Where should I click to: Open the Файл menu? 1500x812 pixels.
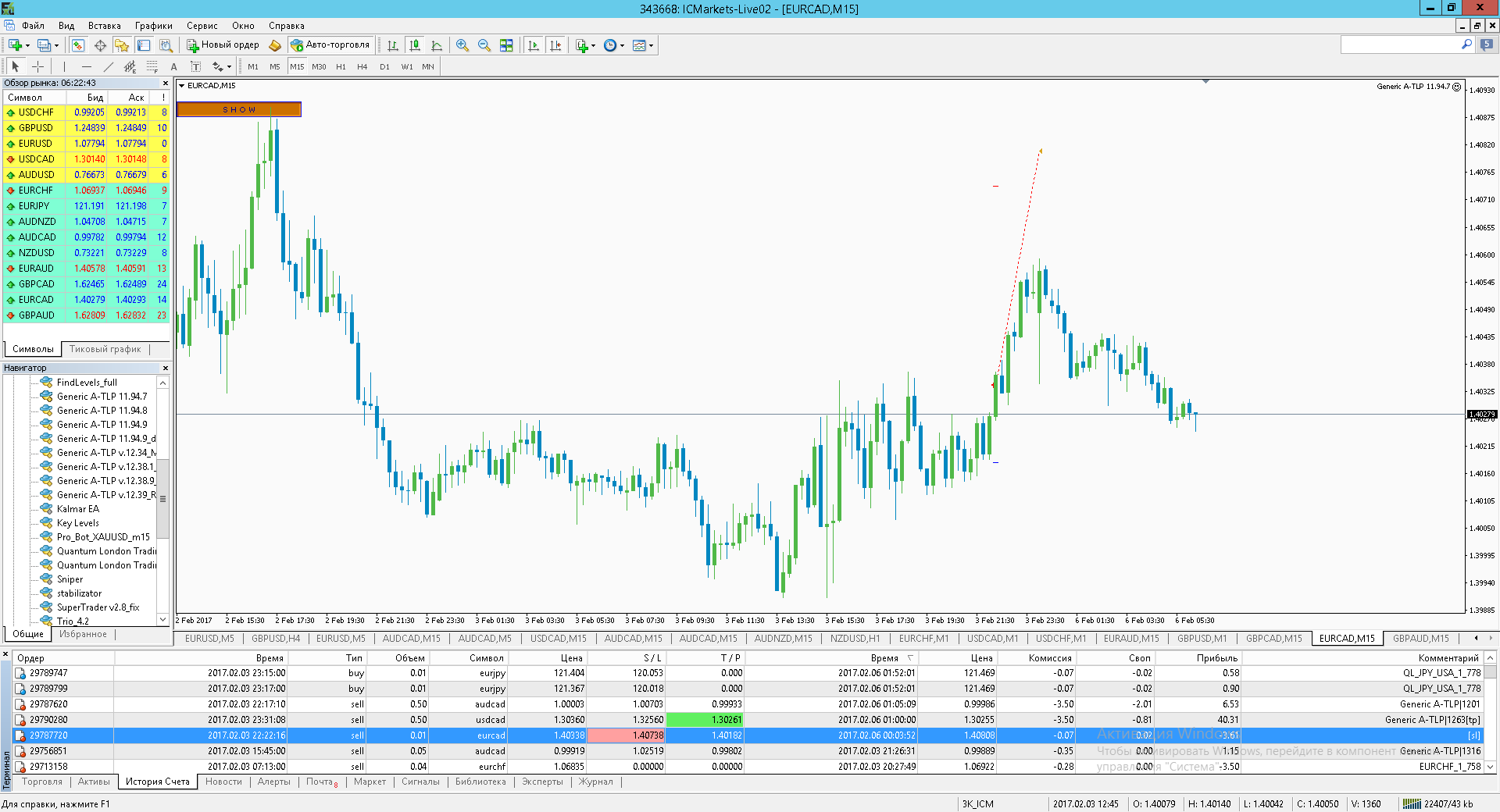click(33, 26)
